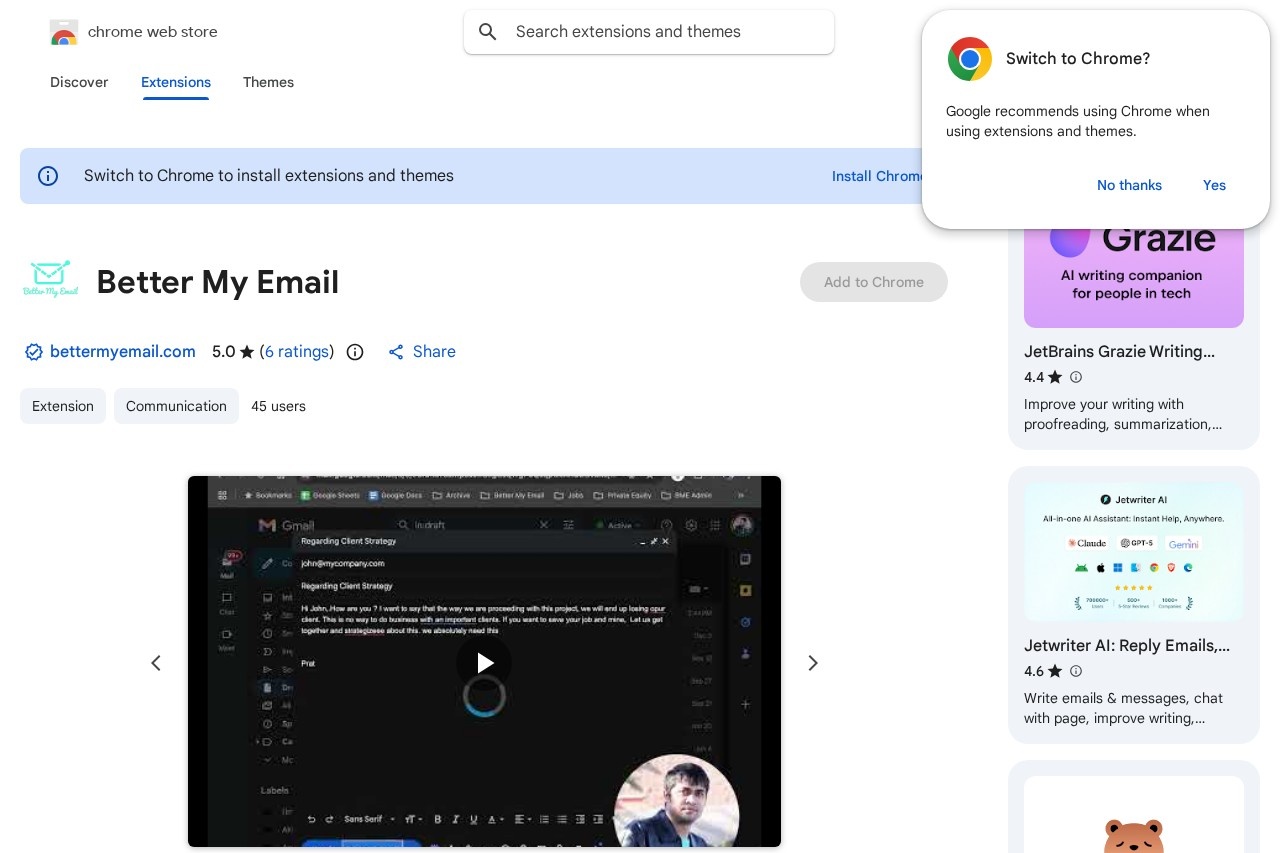Viewport: 1280px width, 853px height.
Task: Click the info icon in the blue banner
Action: (x=48, y=176)
